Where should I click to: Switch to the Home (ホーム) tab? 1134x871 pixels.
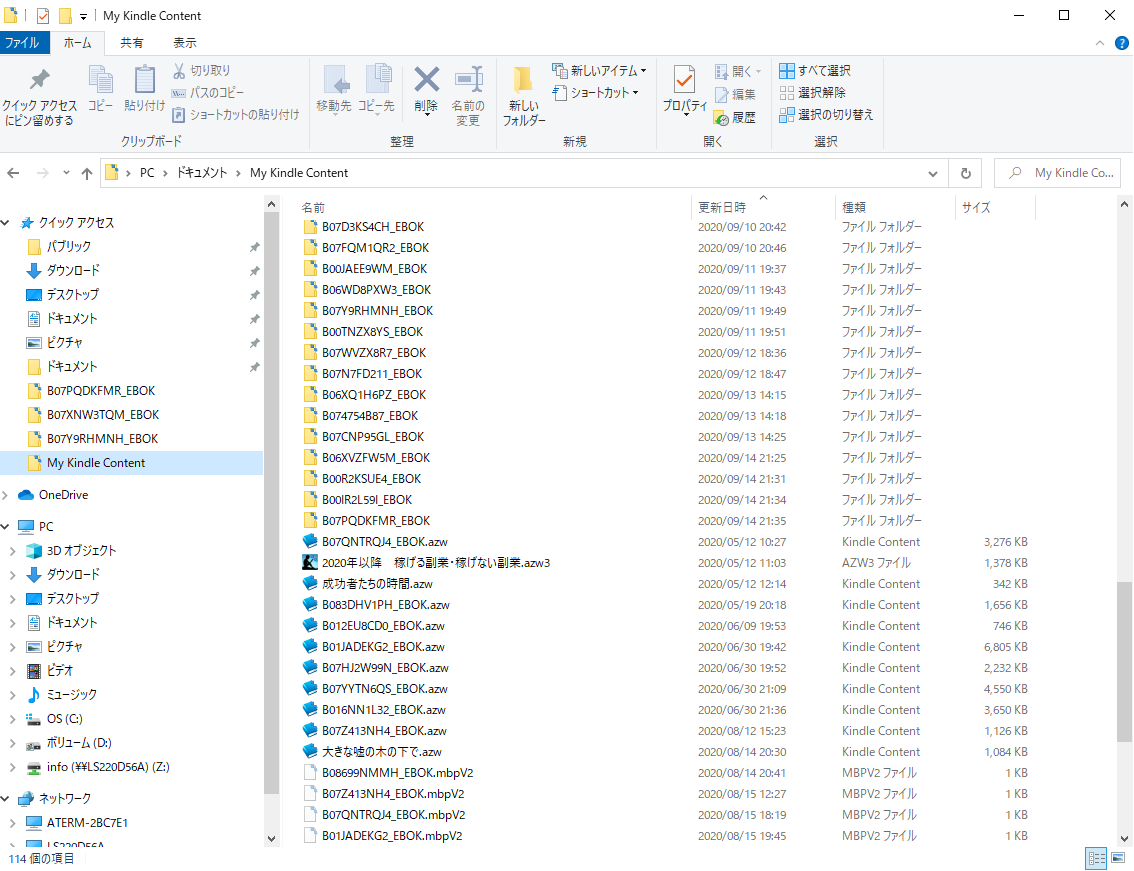click(77, 43)
